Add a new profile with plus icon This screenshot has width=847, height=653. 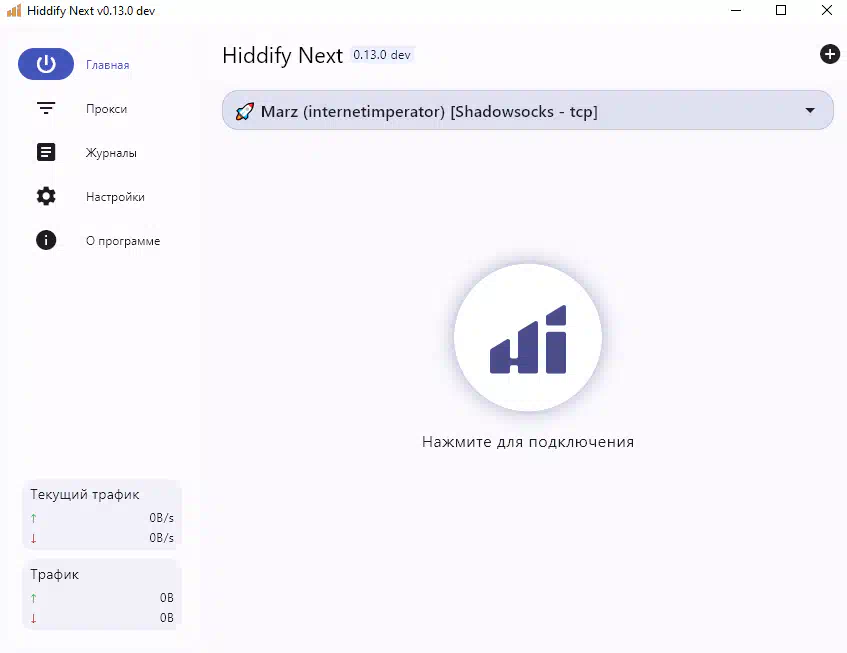(x=830, y=54)
